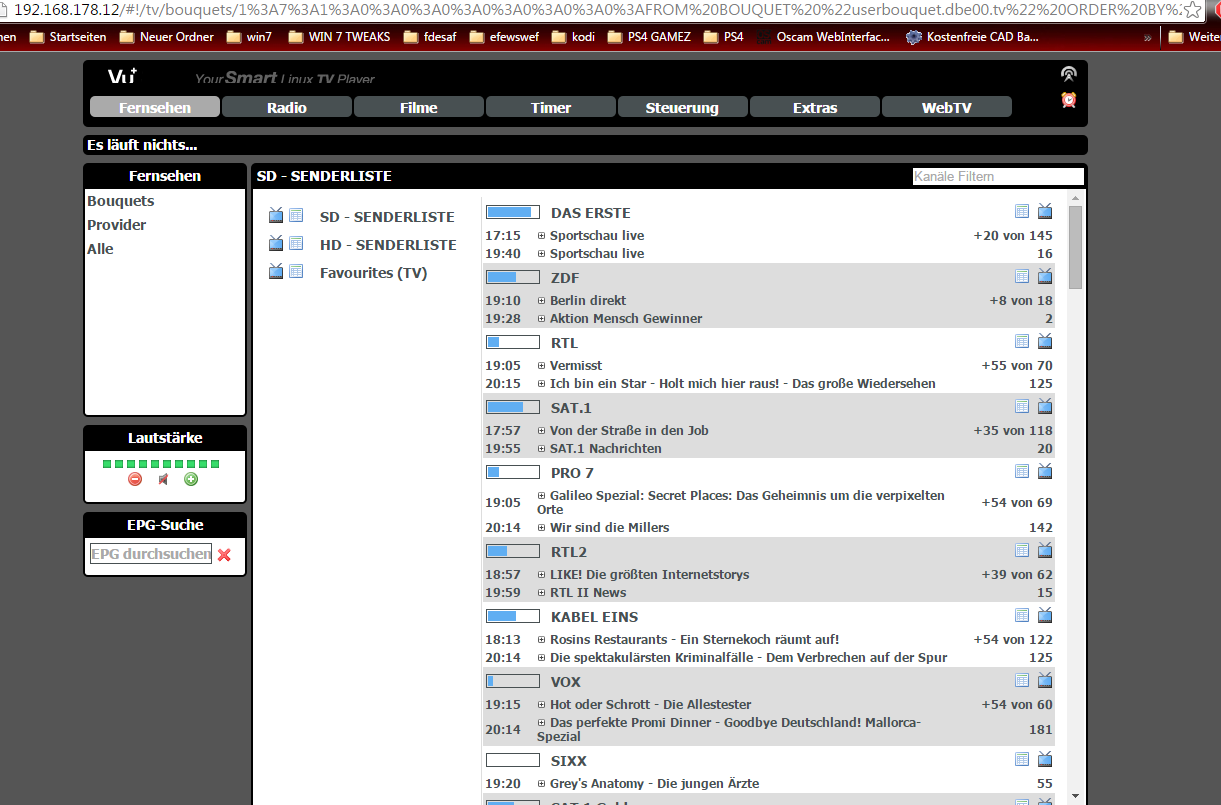Viewport: 1221px width, 805px height.
Task: Expand details for Berlin direkt
Action: click(541, 300)
